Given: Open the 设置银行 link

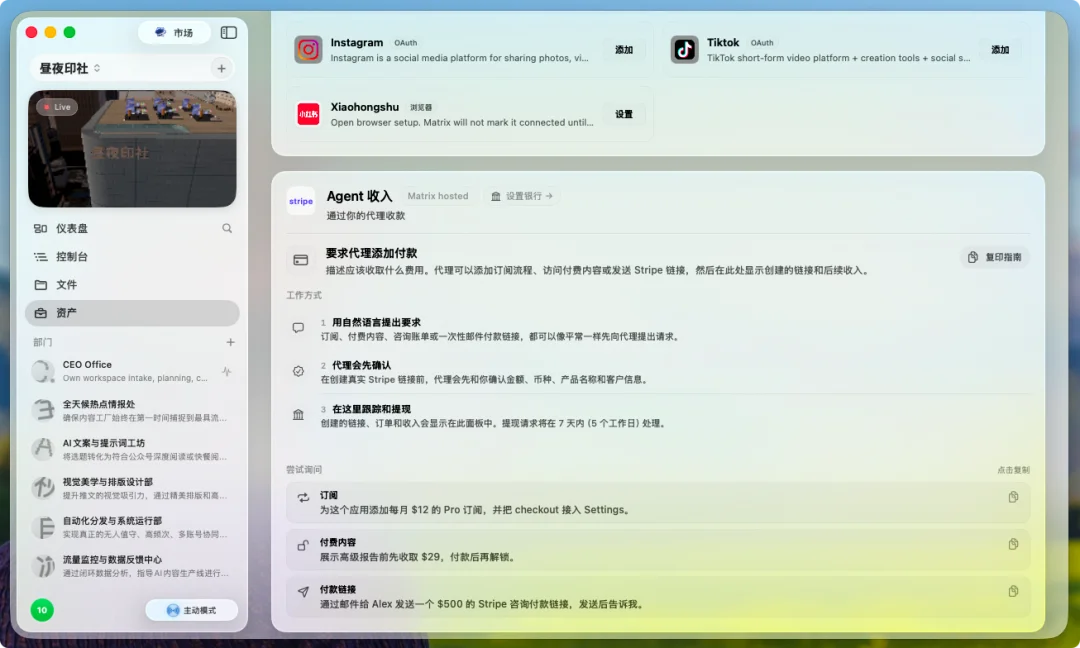Looking at the screenshot, I should [521, 196].
